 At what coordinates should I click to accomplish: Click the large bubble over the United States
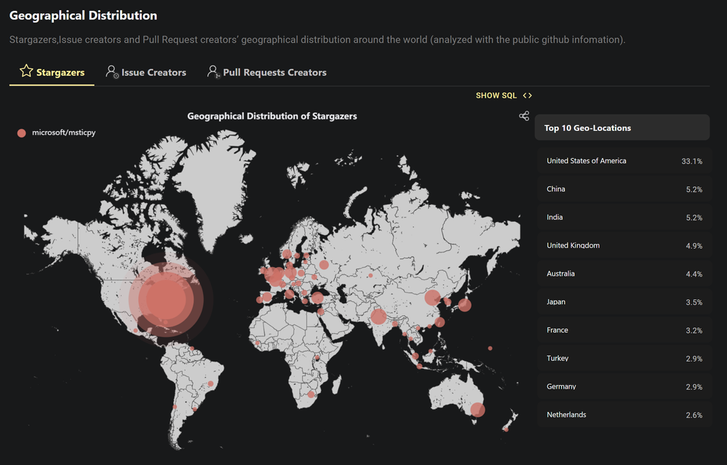pos(166,299)
